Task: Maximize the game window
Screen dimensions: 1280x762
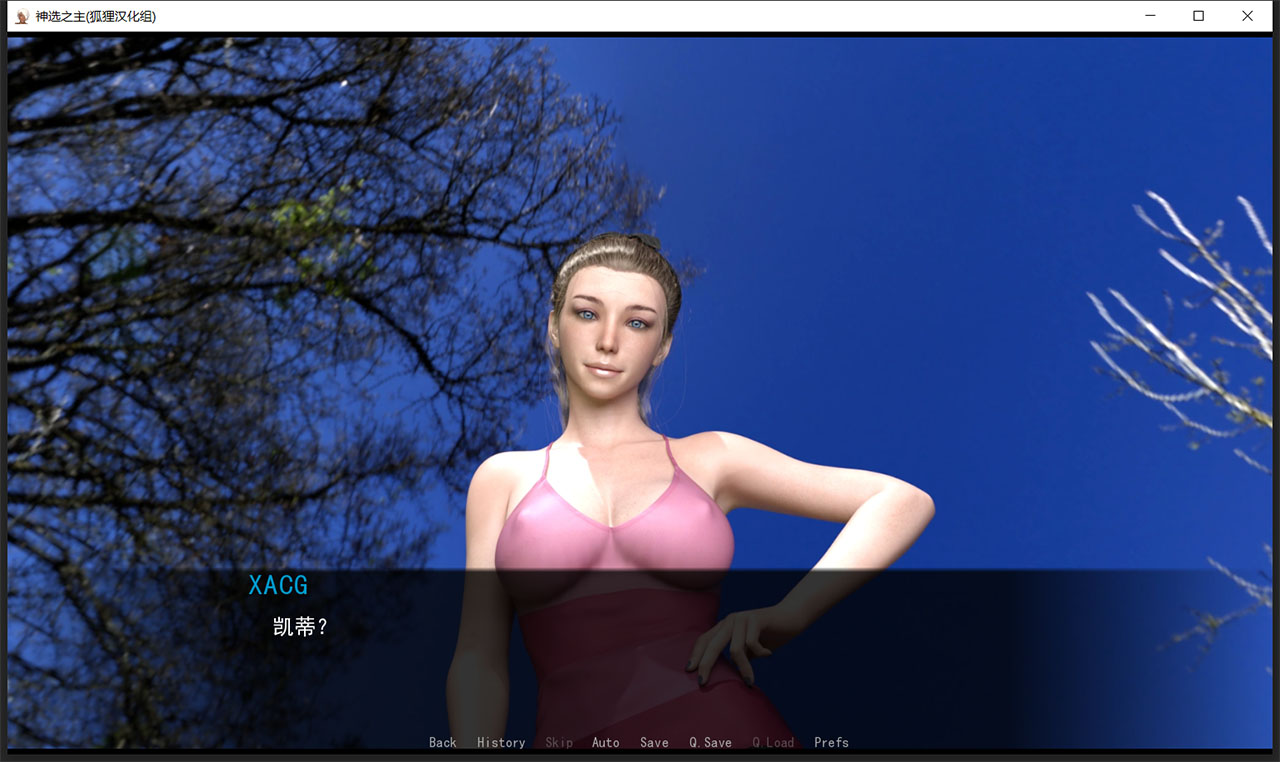Action: tap(1198, 16)
